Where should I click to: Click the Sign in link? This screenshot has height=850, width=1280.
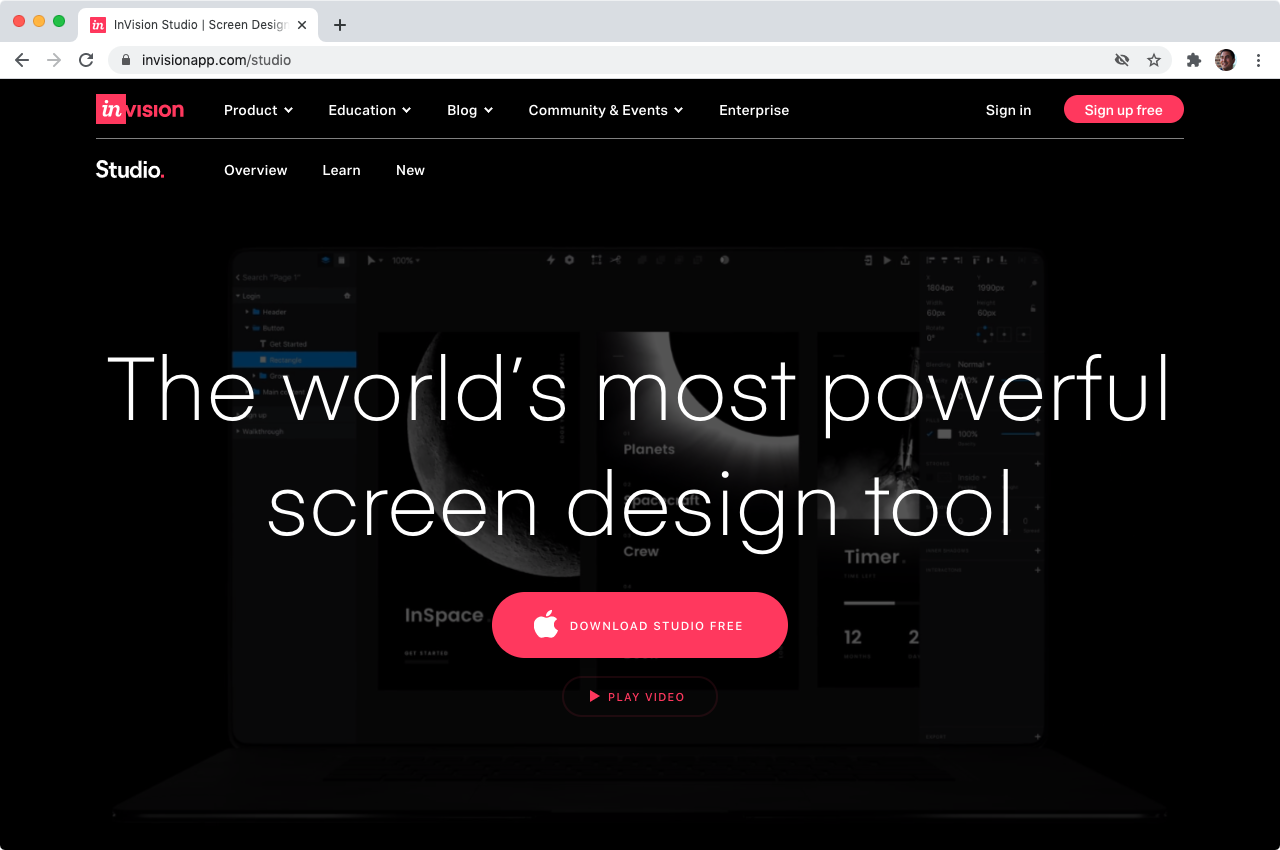pos(1008,110)
